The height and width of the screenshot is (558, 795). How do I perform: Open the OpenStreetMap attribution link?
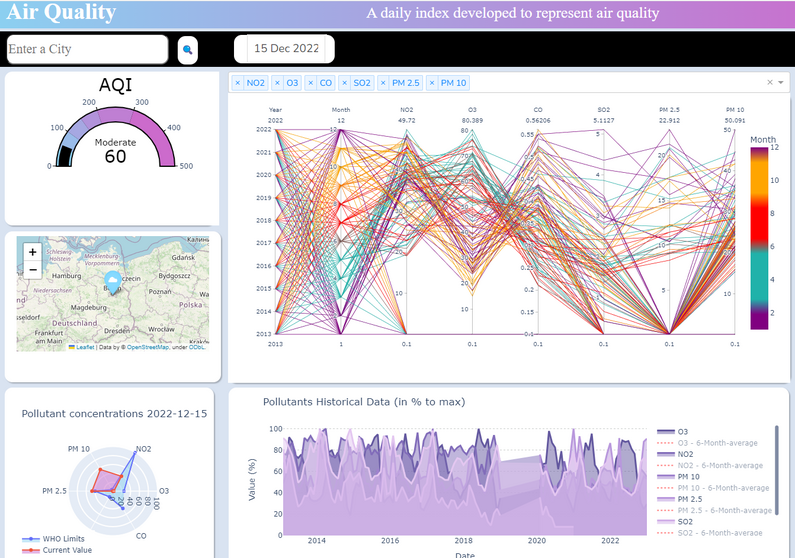point(148,347)
